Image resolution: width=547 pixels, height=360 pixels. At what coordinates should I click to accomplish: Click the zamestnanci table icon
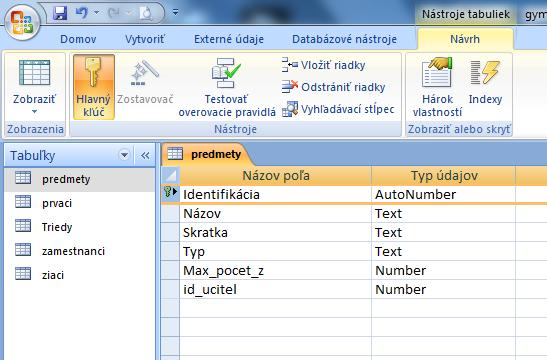click(23, 249)
